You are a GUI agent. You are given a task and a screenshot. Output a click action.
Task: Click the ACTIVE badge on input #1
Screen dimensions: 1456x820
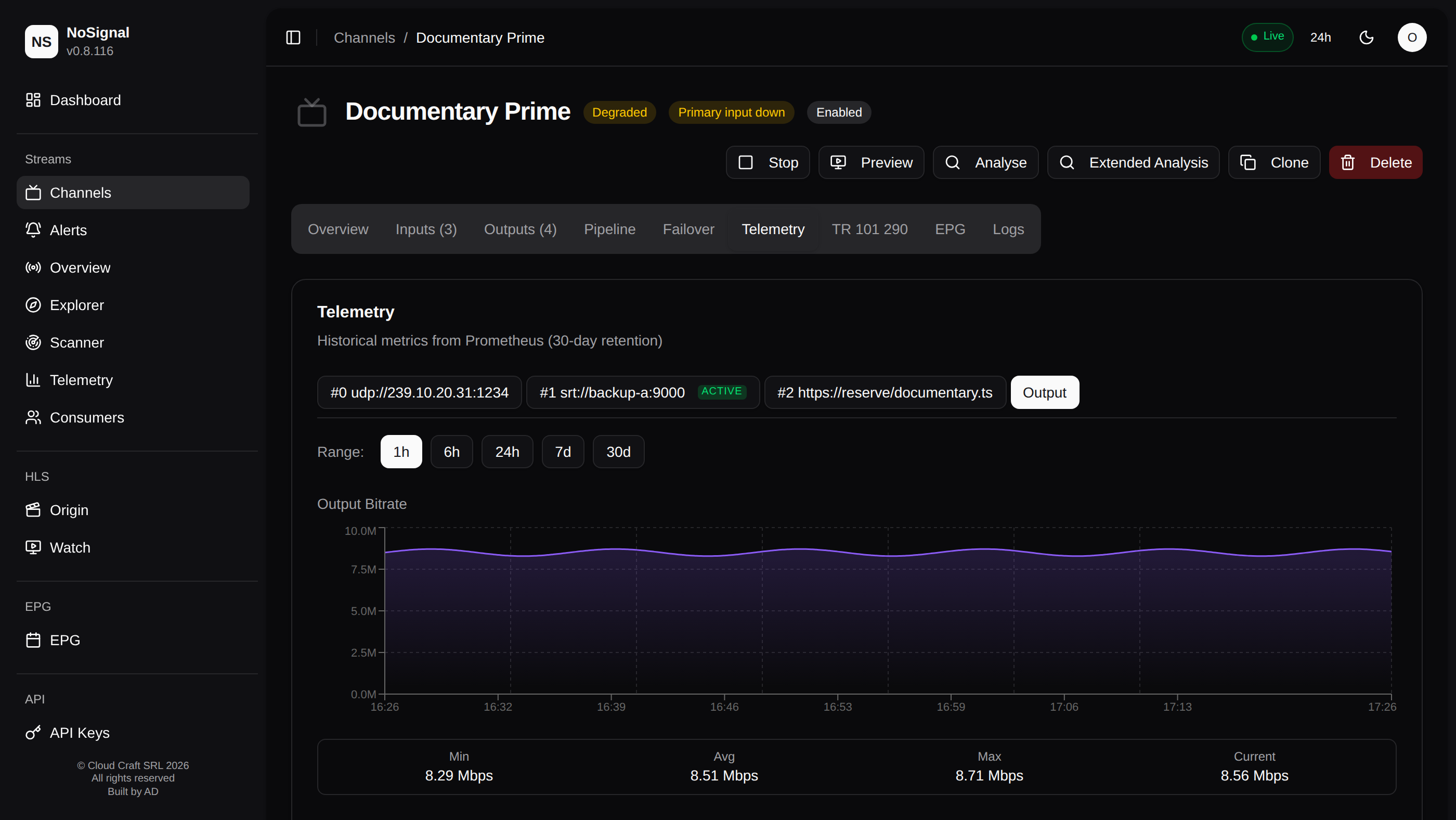tap(722, 391)
